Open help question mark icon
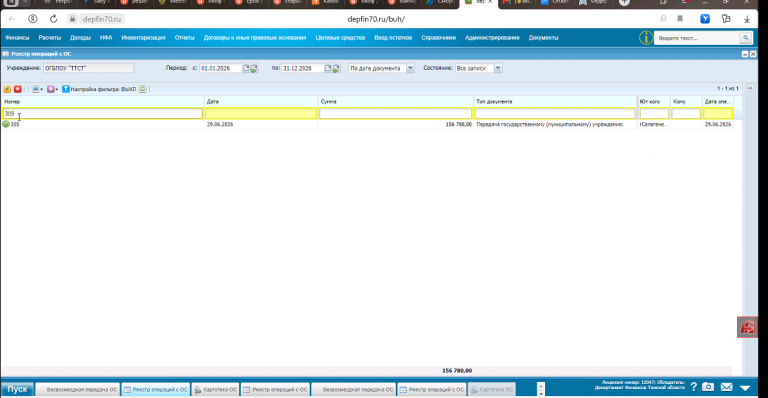This screenshot has height=398, width=768. click(693, 387)
